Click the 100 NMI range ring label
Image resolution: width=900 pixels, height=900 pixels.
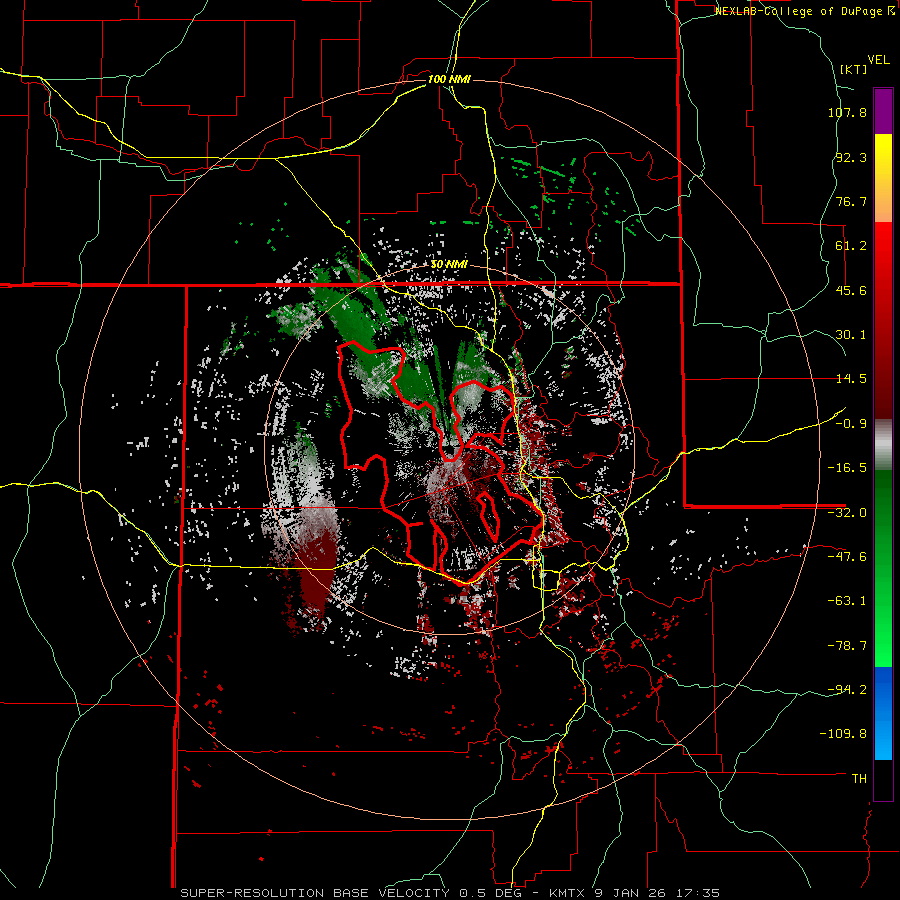449,79
